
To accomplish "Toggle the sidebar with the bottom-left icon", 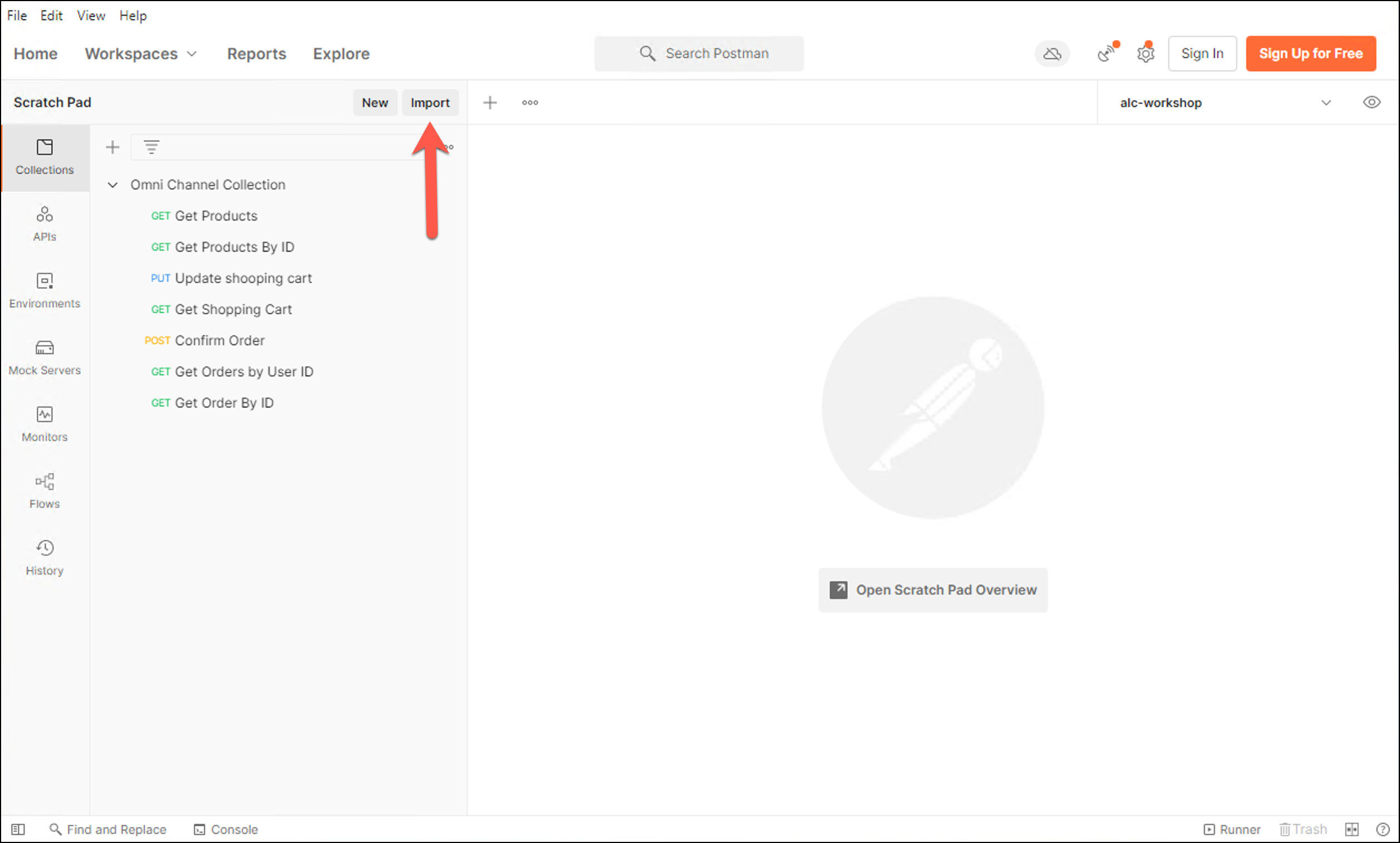I will (18, 830).
